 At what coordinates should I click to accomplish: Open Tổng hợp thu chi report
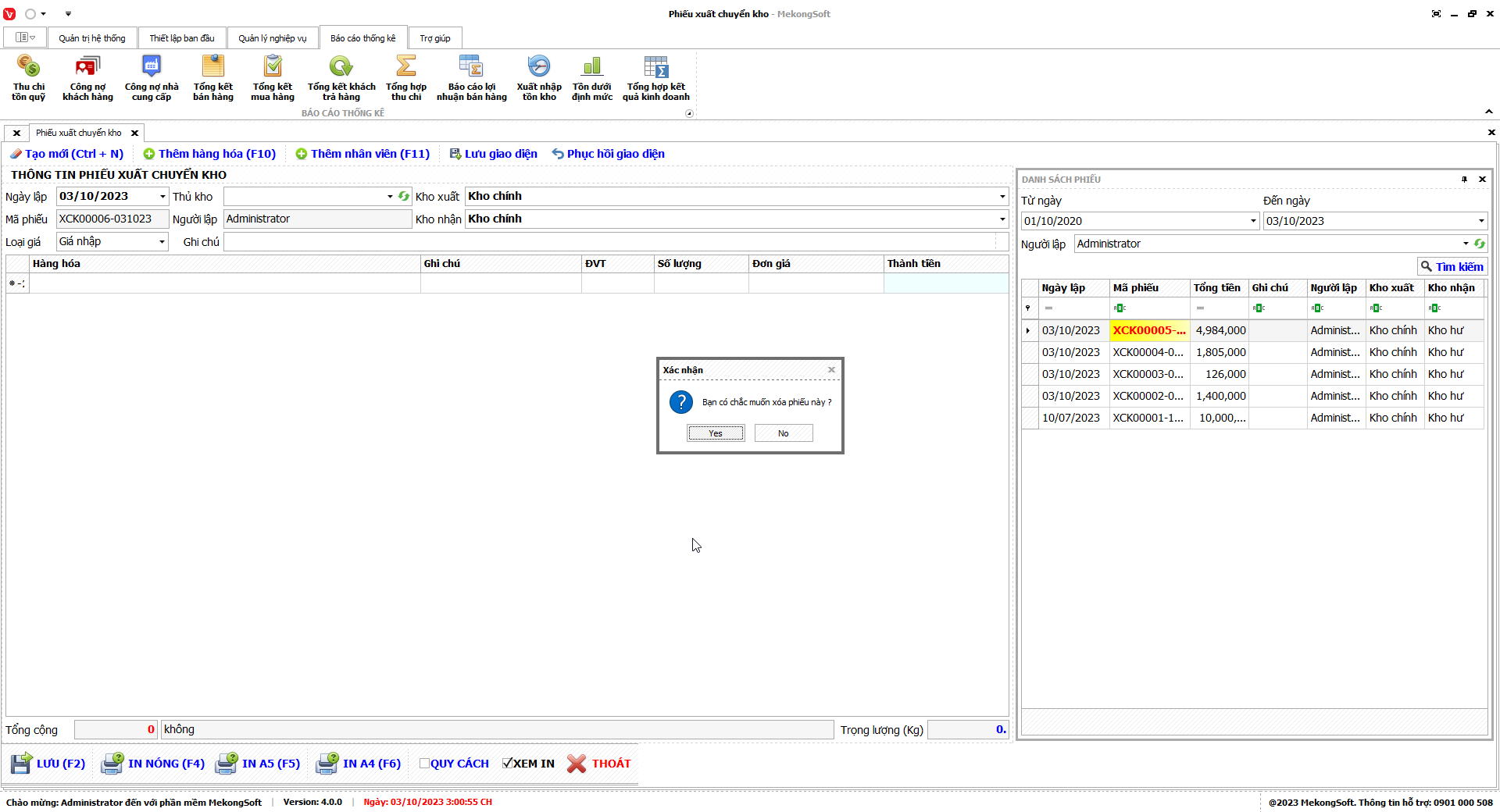[x=405, y=78]
